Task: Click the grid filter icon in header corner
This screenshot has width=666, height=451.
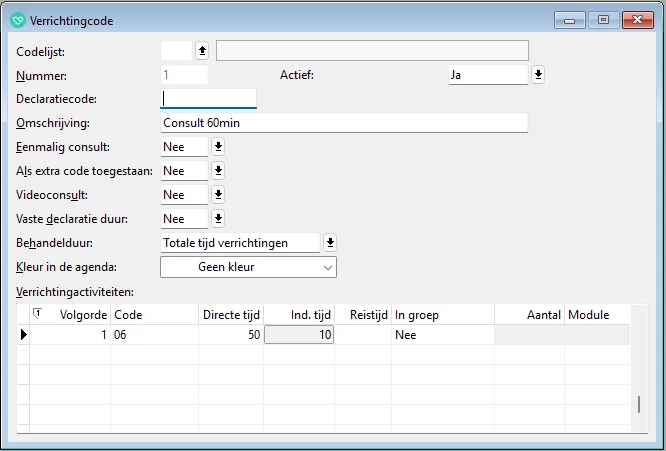Action: point(37,314)
